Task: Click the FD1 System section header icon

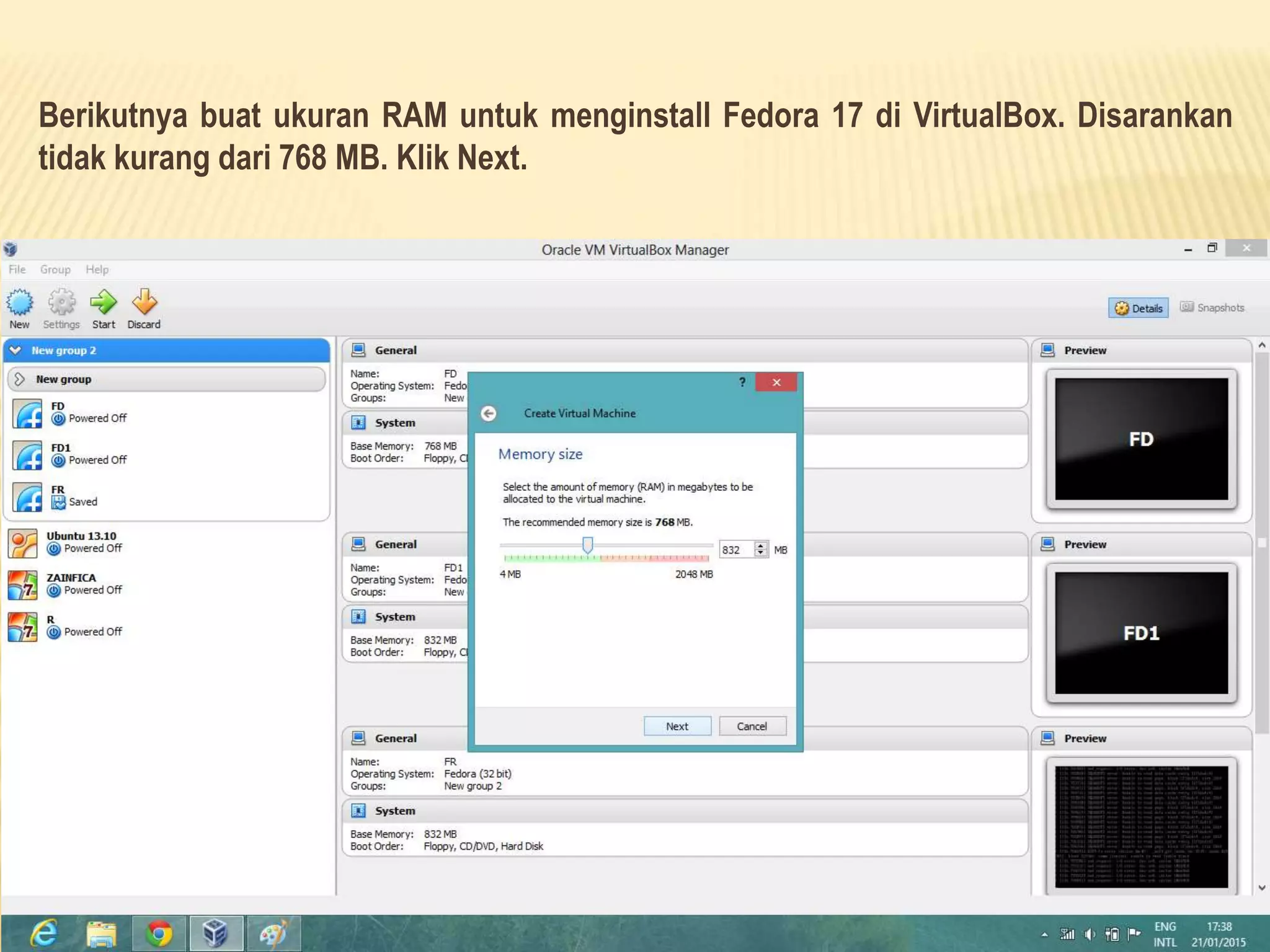Action: (x=358, y=617)
